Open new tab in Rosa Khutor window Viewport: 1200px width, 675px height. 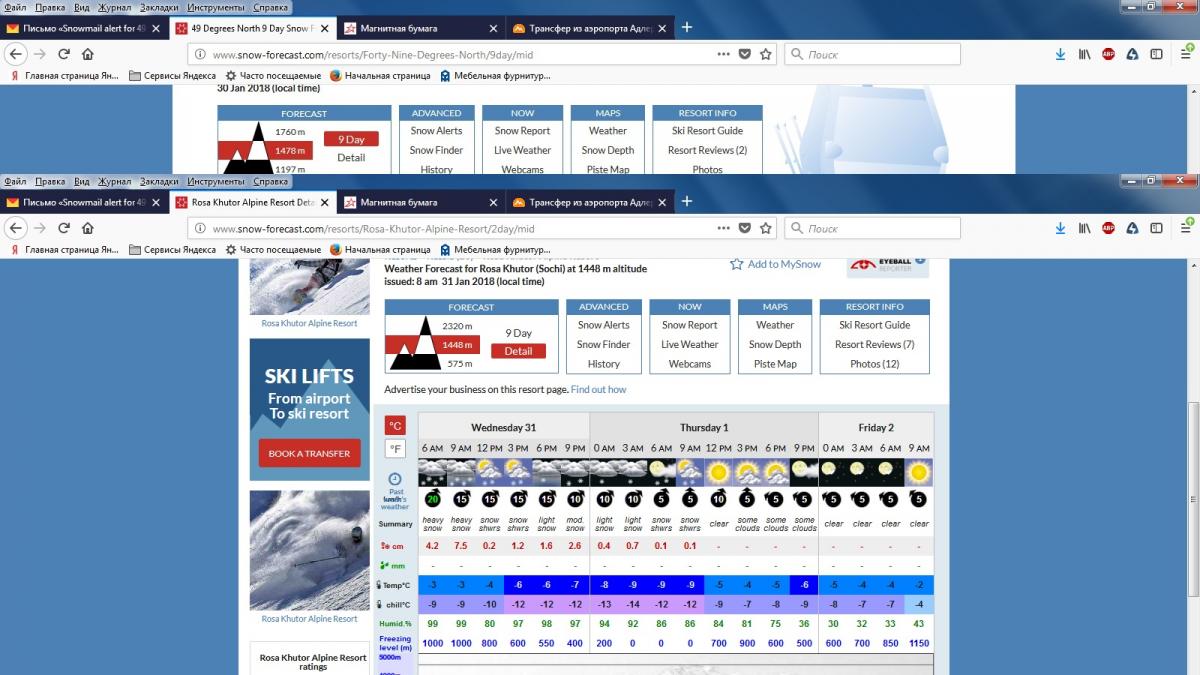[687, 201]
